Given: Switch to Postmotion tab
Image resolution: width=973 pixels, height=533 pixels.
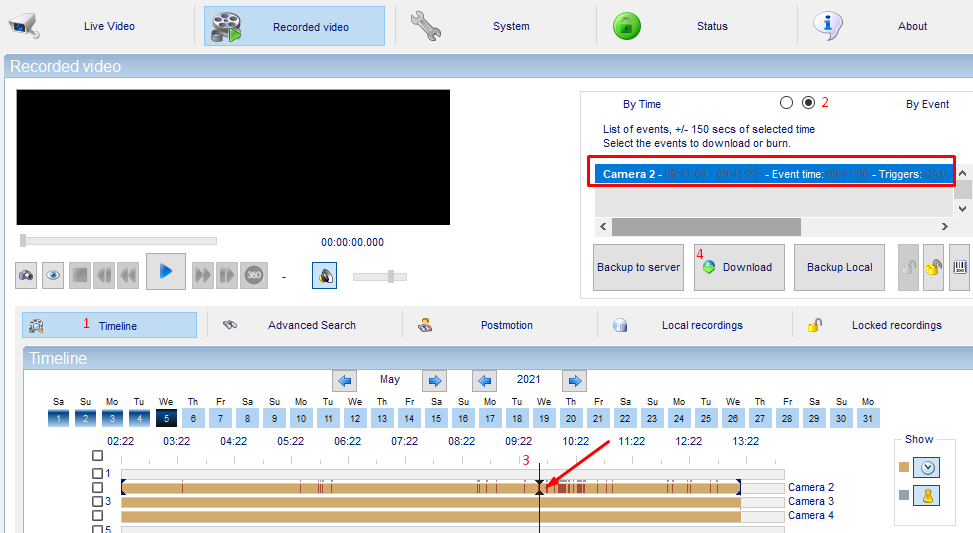Looking at the screenshot, I should point(499,325).
